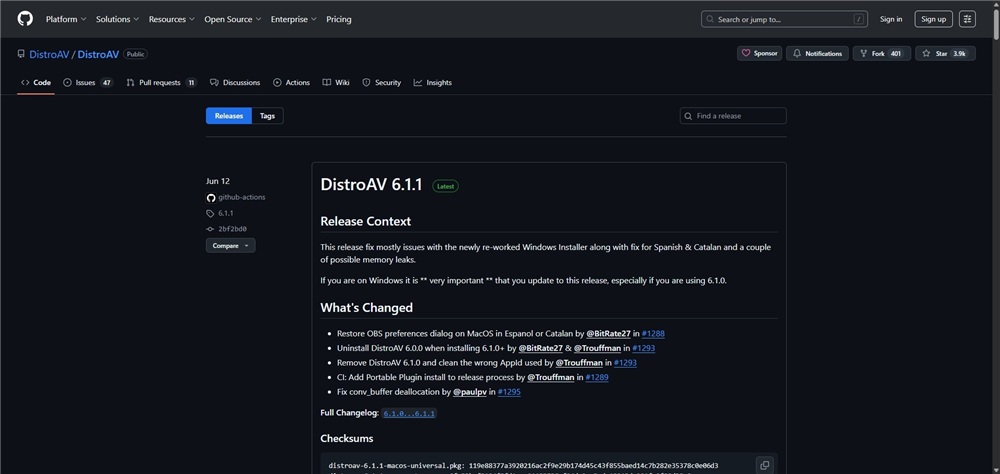Expand the Platform menu
This screenshot has width=1000, height=474.
click(66, 19)
